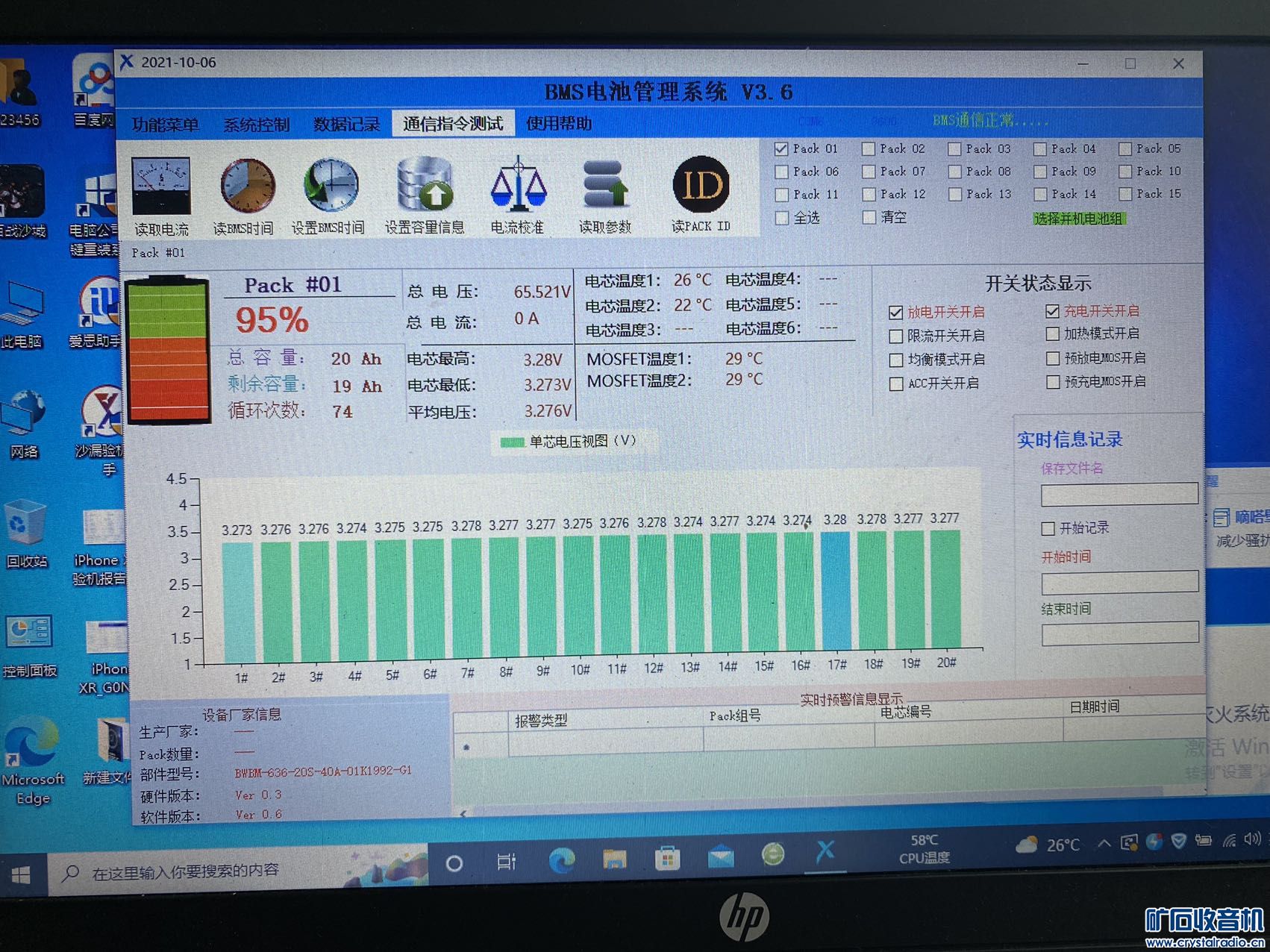Image resolution: width=1270 pixels, height=952 pixels.
Task: Open Microsoft Store from taskbar
Action: coord(667,858)
